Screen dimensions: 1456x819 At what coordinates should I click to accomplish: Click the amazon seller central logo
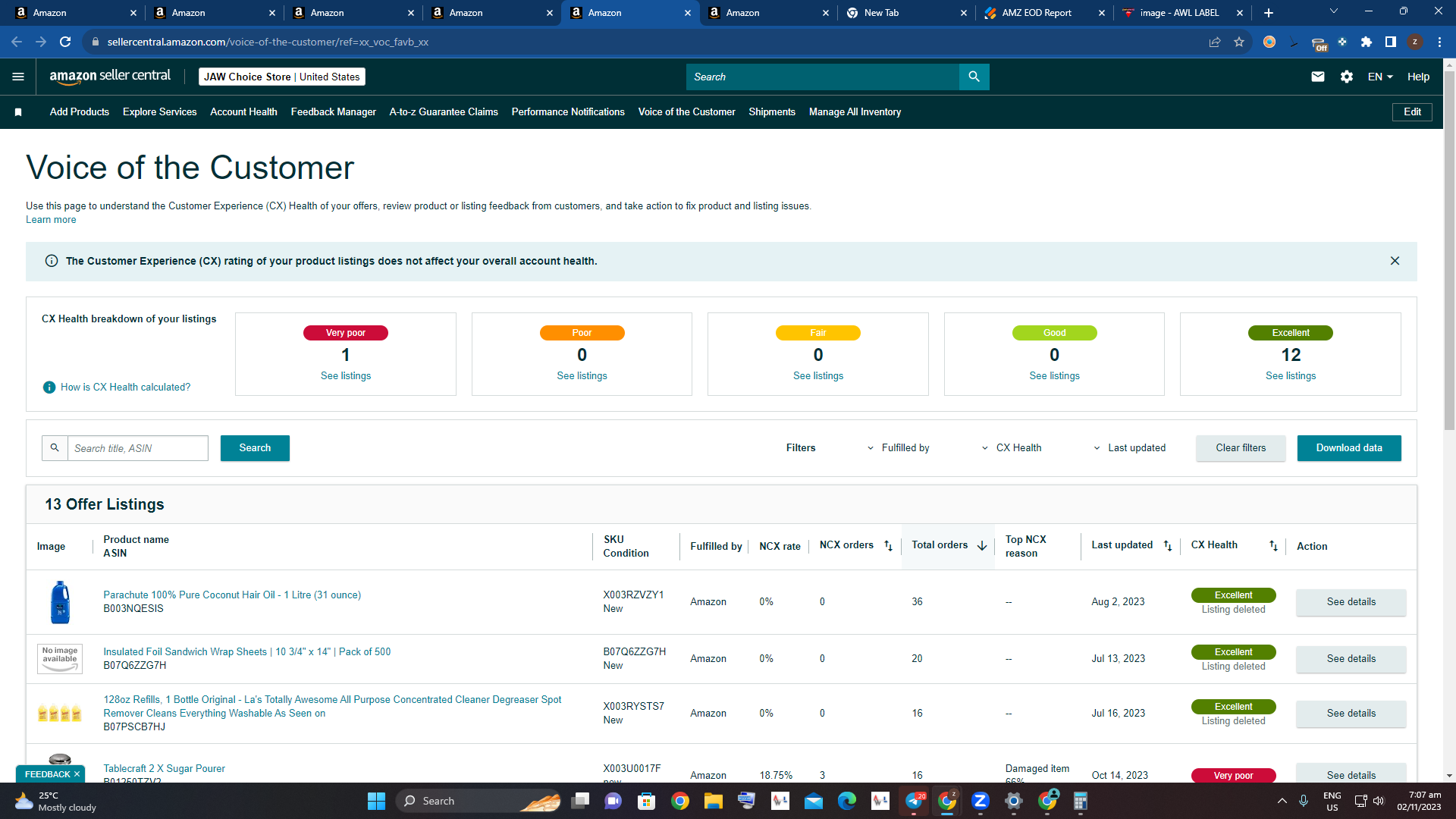(x=110, y=76)
